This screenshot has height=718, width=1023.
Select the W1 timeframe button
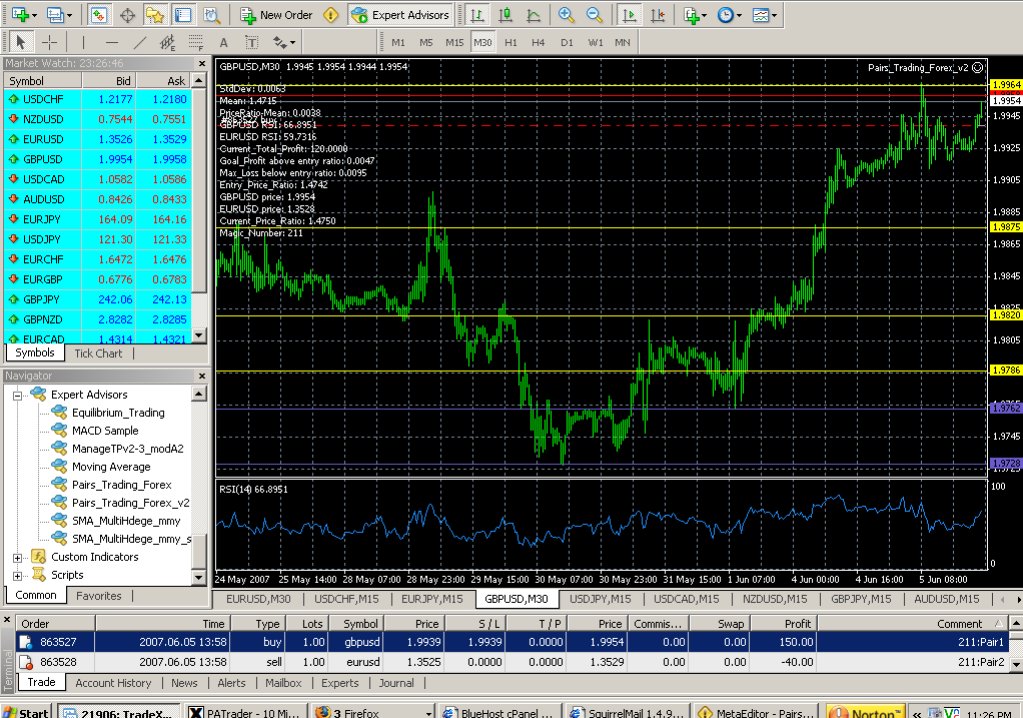(x=596, y=42)
